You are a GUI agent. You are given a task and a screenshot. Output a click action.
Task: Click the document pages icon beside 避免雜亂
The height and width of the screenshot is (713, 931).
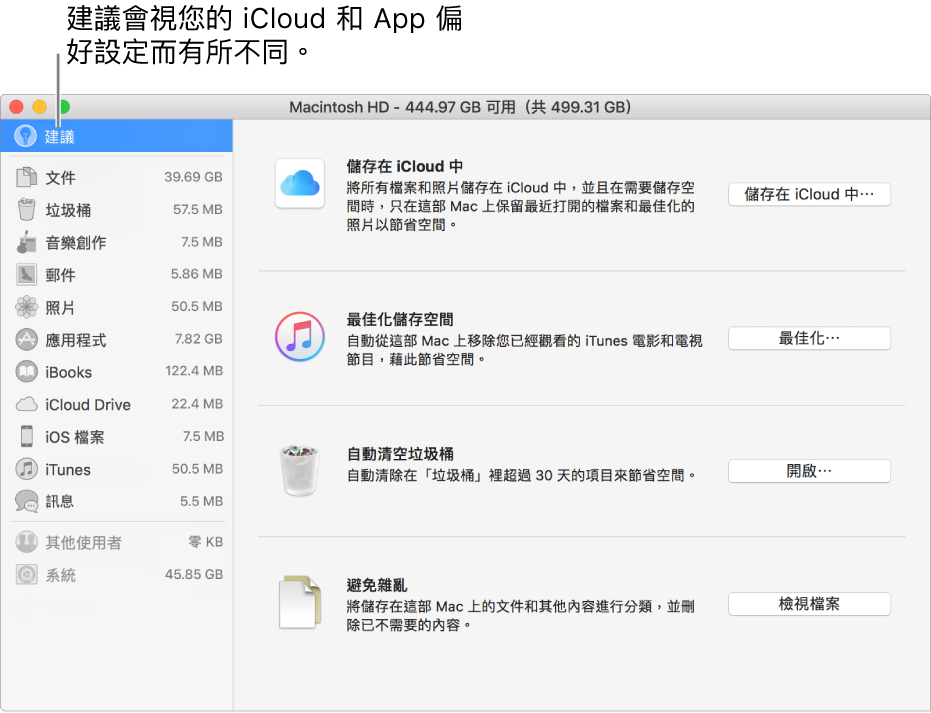click(300, 601)
